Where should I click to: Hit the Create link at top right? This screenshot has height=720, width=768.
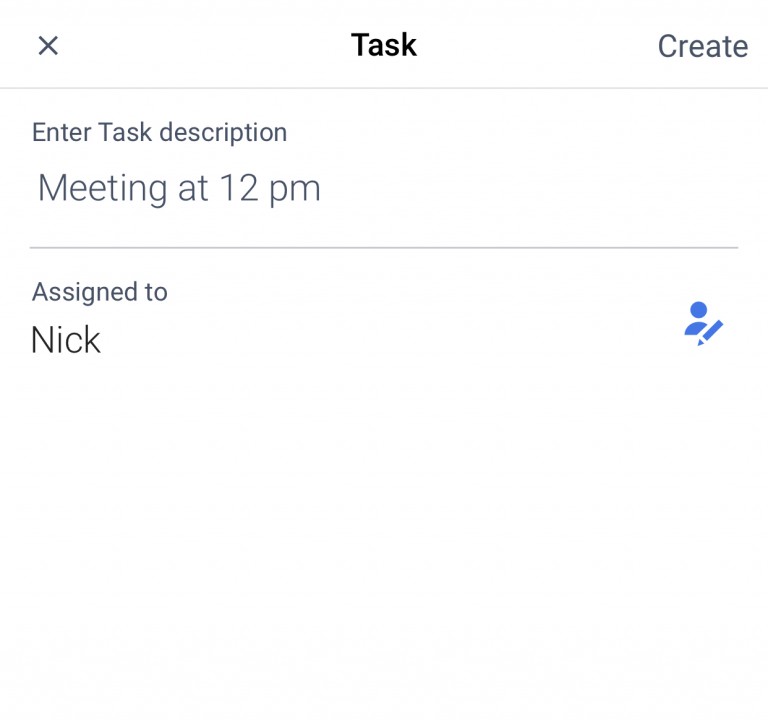pyautogui.click(x=702, y=46)
